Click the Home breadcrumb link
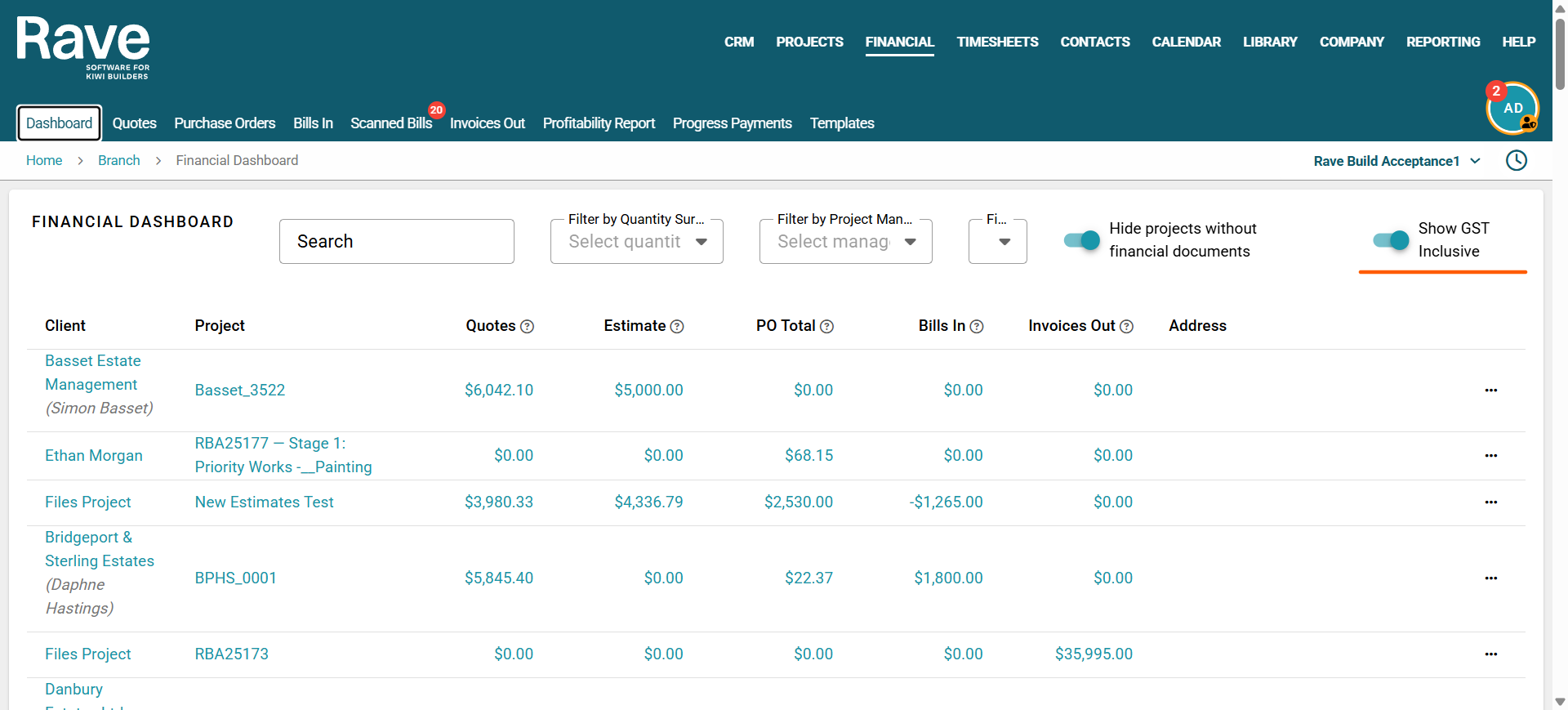Viewport: 1568px width, 710px height. [x=44, y=160]
